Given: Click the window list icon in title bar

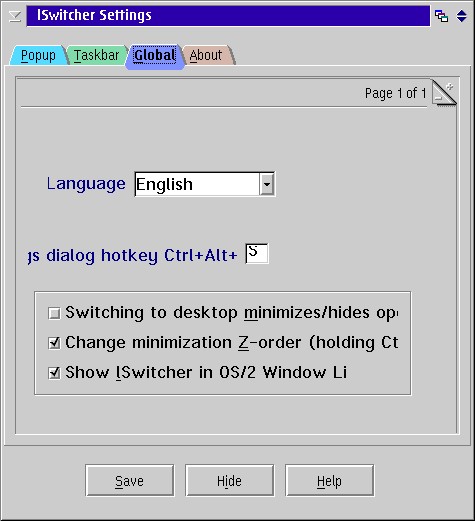Looking at the screenshot, I should coord(442,16).
